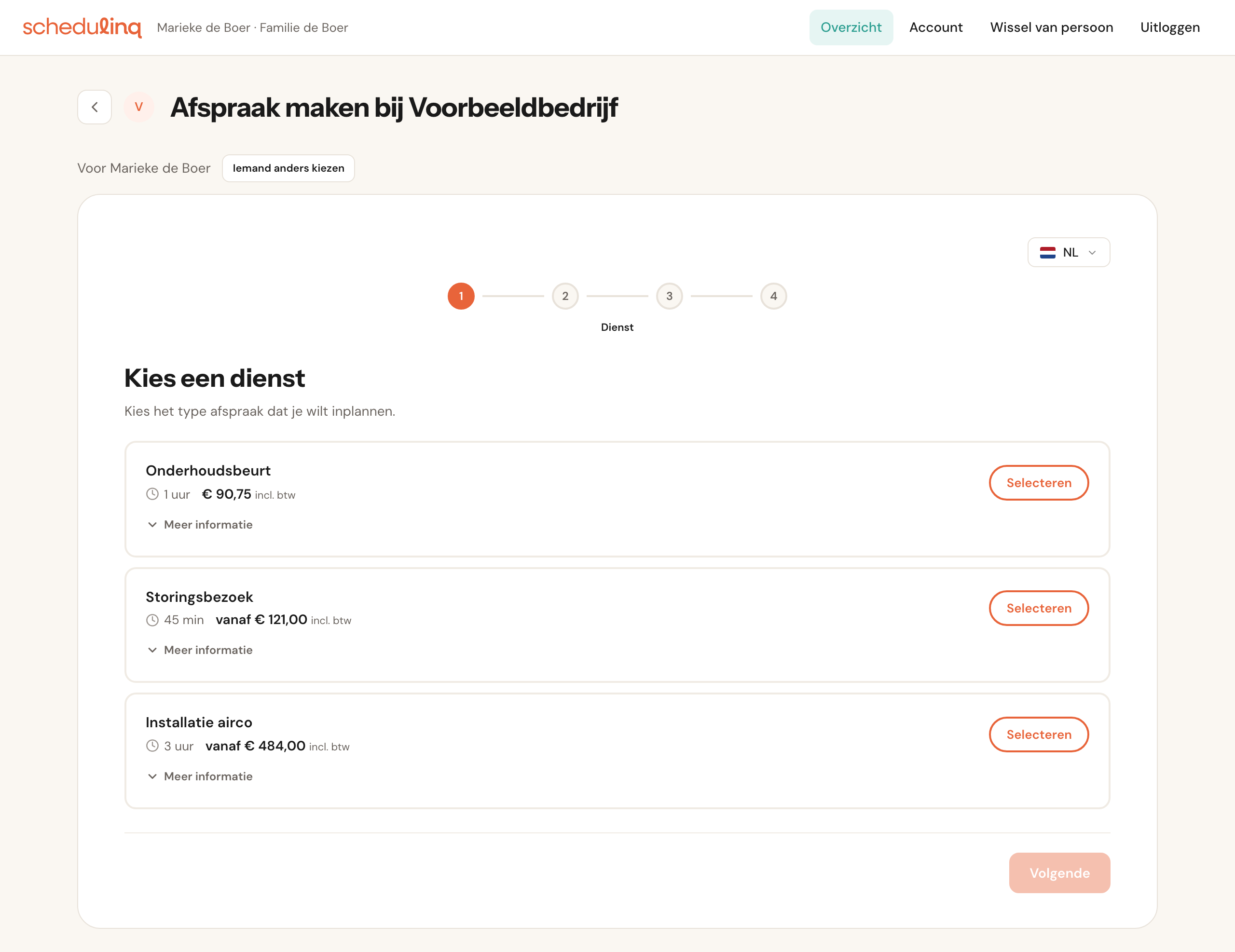The height and width of the screenshot is (952, 1235).
Task: Choose Wissel van persoon
Action: click(x=1051, y=27)
